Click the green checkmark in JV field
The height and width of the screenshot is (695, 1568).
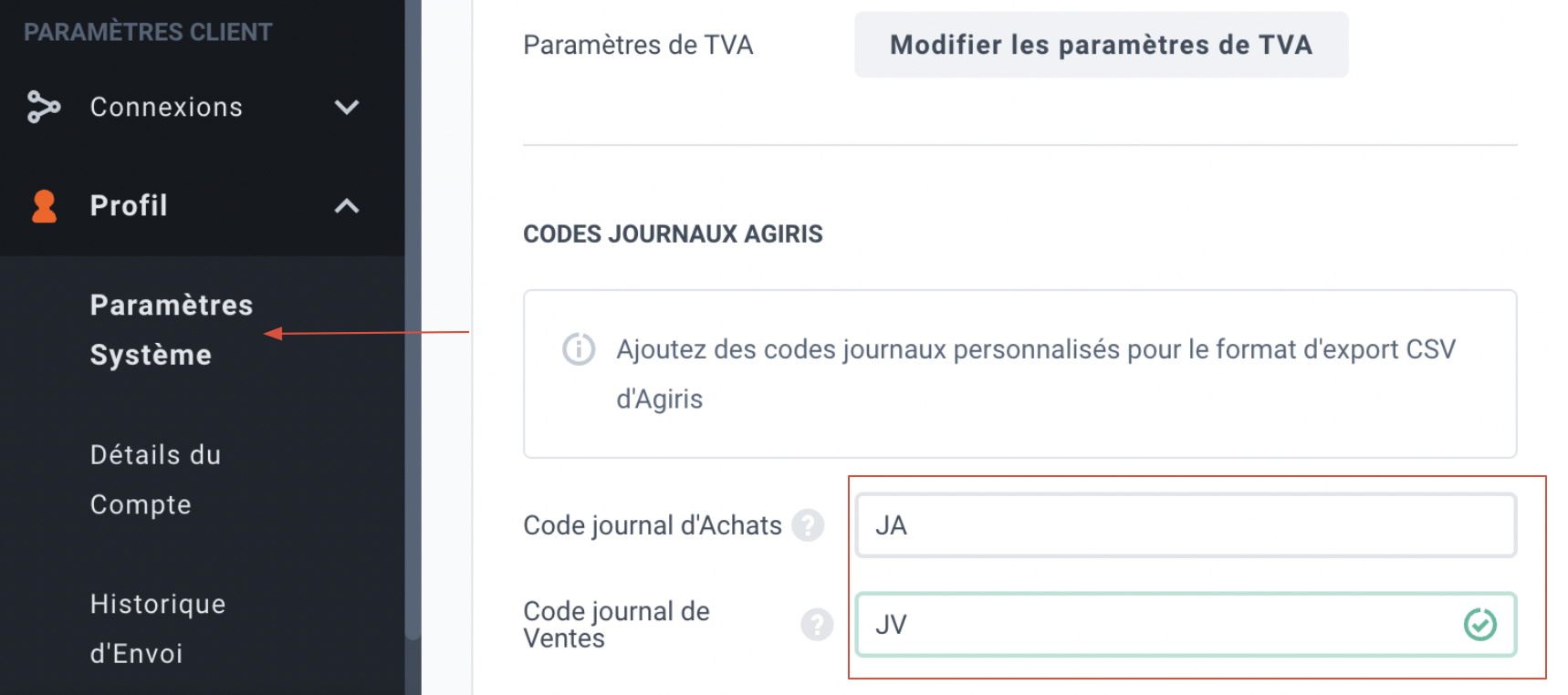[x=1479, y=625]
